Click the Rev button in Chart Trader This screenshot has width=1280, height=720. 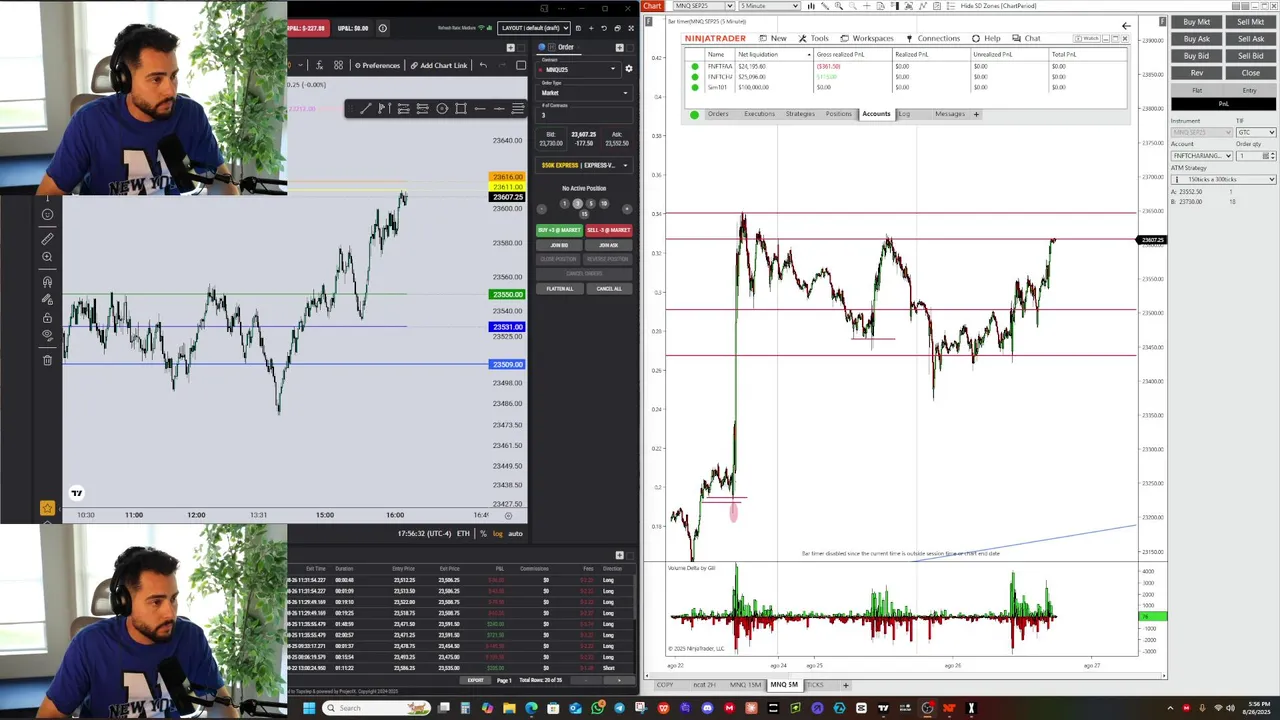coord(1196,73)
